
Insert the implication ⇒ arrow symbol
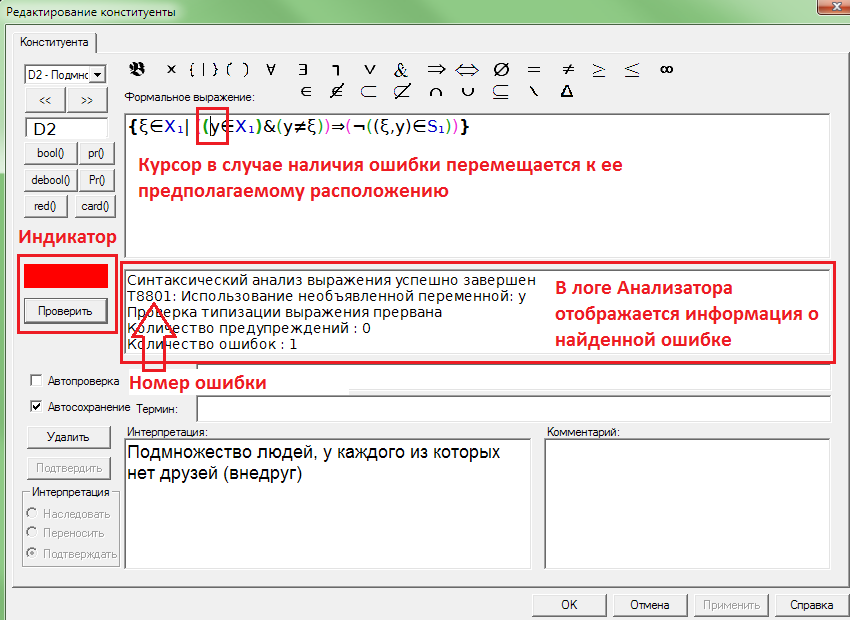435,70
